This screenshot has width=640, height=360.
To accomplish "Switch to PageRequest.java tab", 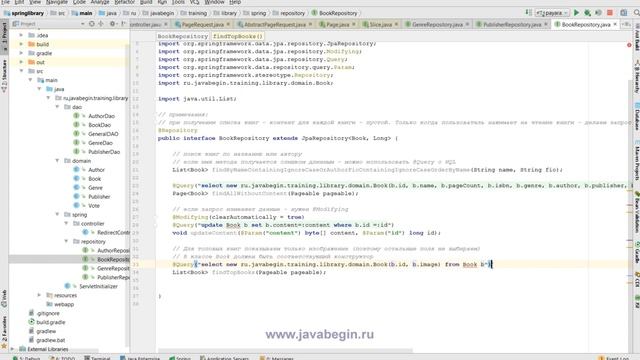I will pos(202,24).
